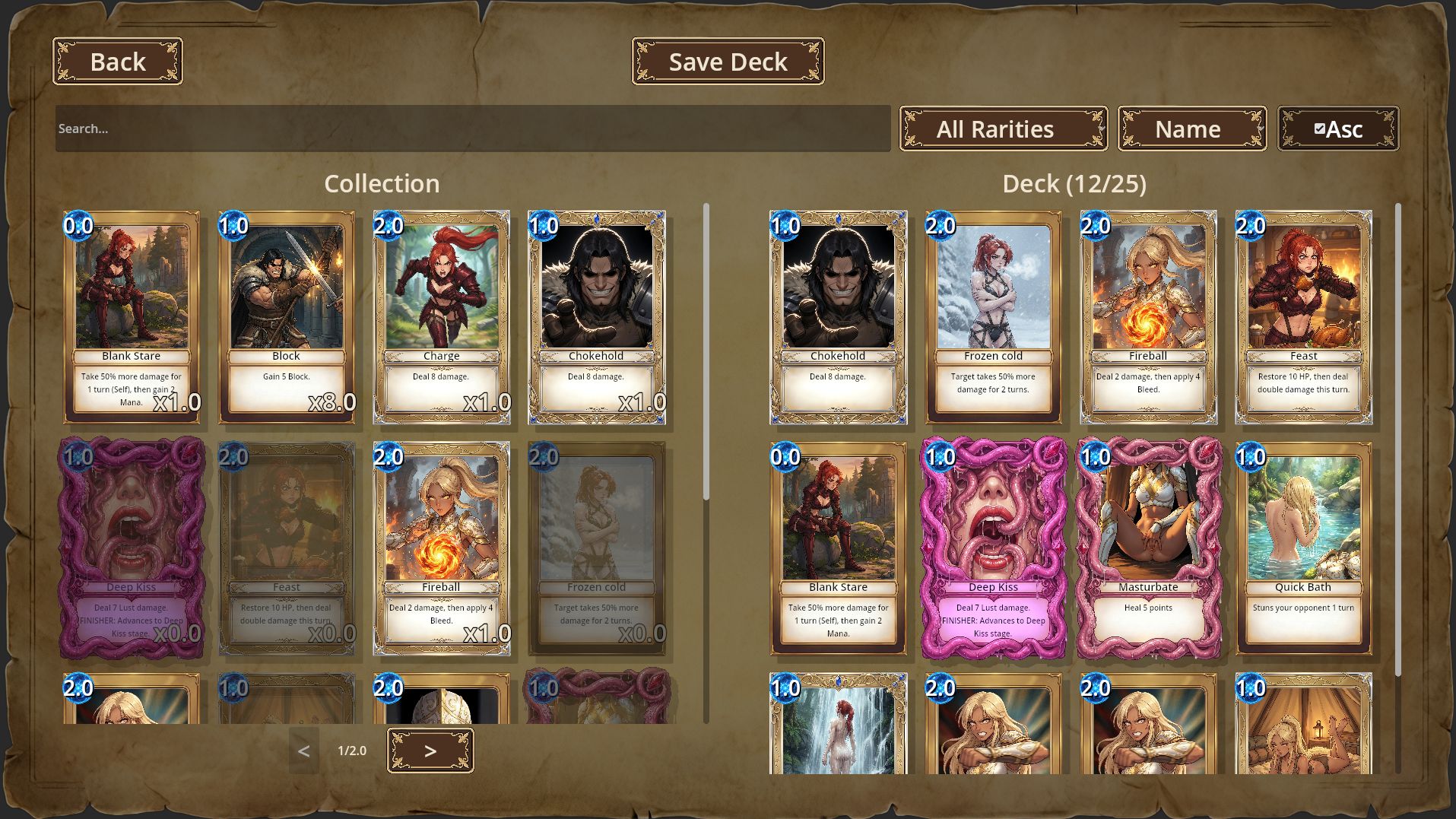Click the Chokehold card in the collection
This screenshot has width=1456, height=819.
[x=597, y=317]
